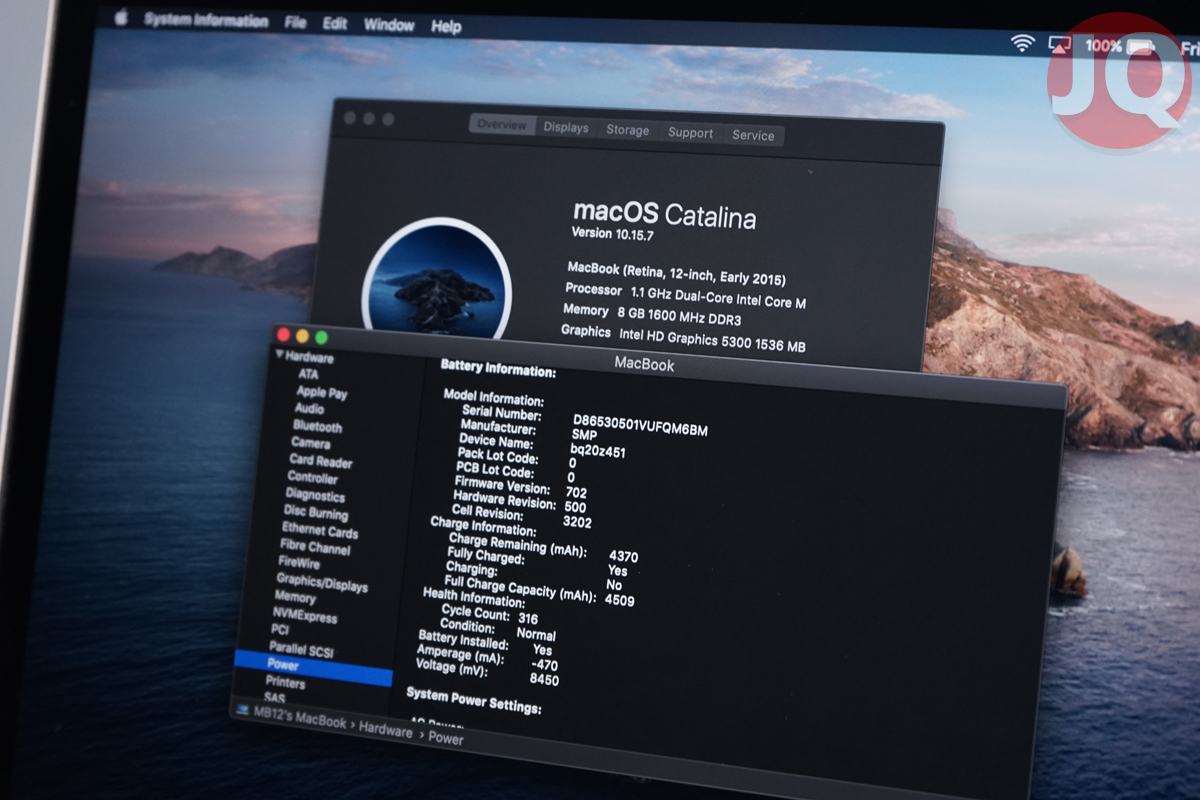
Task: Select FireWire in the sidebar
Action: pyautogui.click(x=299, y=563)
